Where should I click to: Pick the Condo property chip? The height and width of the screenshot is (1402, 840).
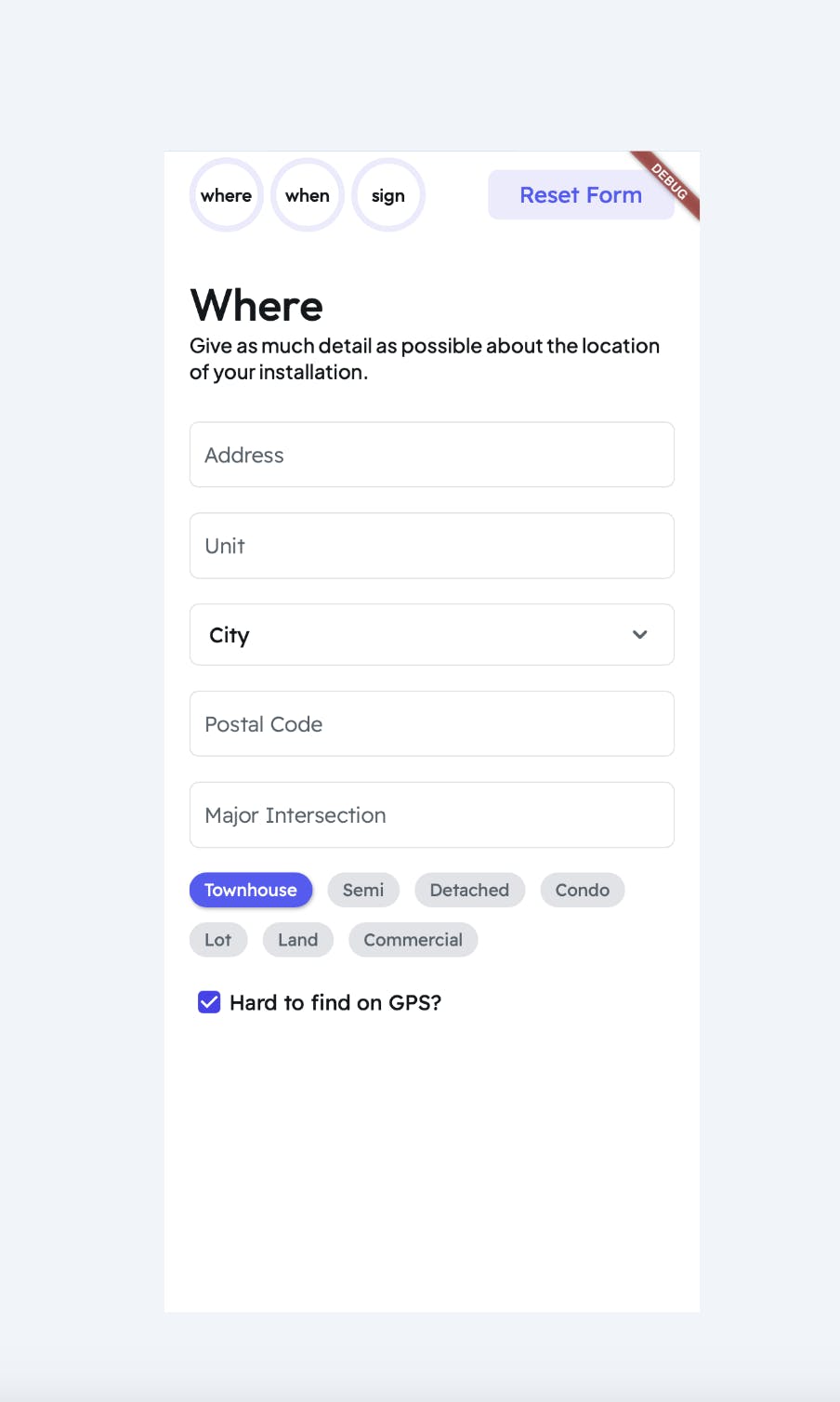point(583,890)
